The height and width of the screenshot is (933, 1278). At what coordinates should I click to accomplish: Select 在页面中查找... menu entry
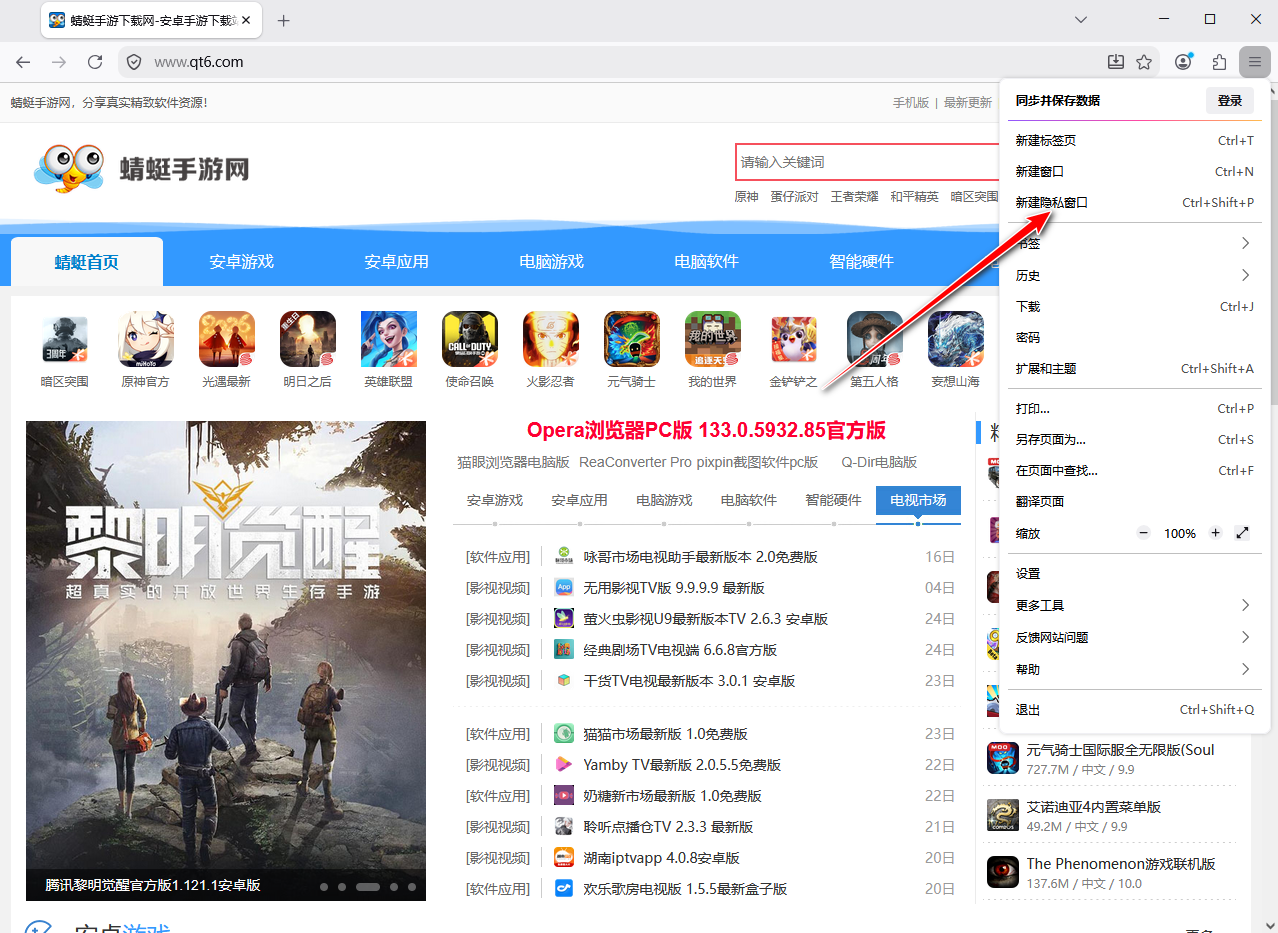(1135, 470)
